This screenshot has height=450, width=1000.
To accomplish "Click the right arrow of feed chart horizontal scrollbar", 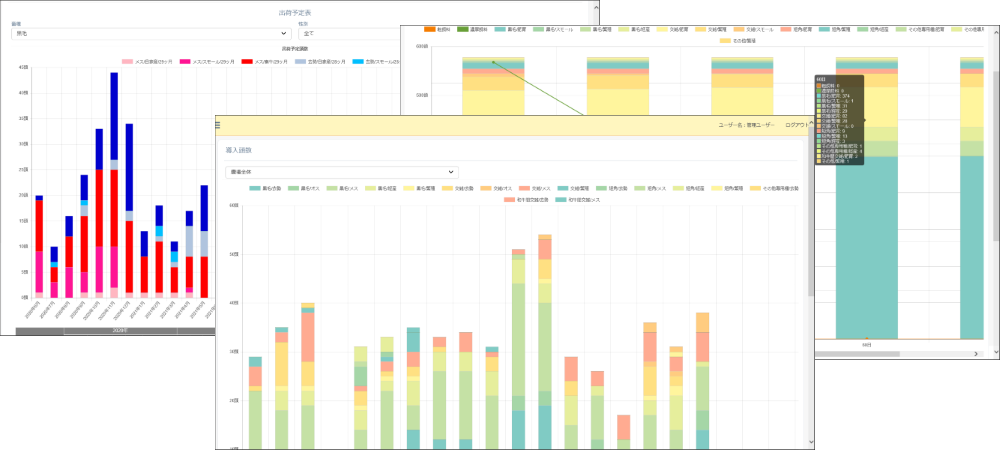I will click(x=976, y=353).
